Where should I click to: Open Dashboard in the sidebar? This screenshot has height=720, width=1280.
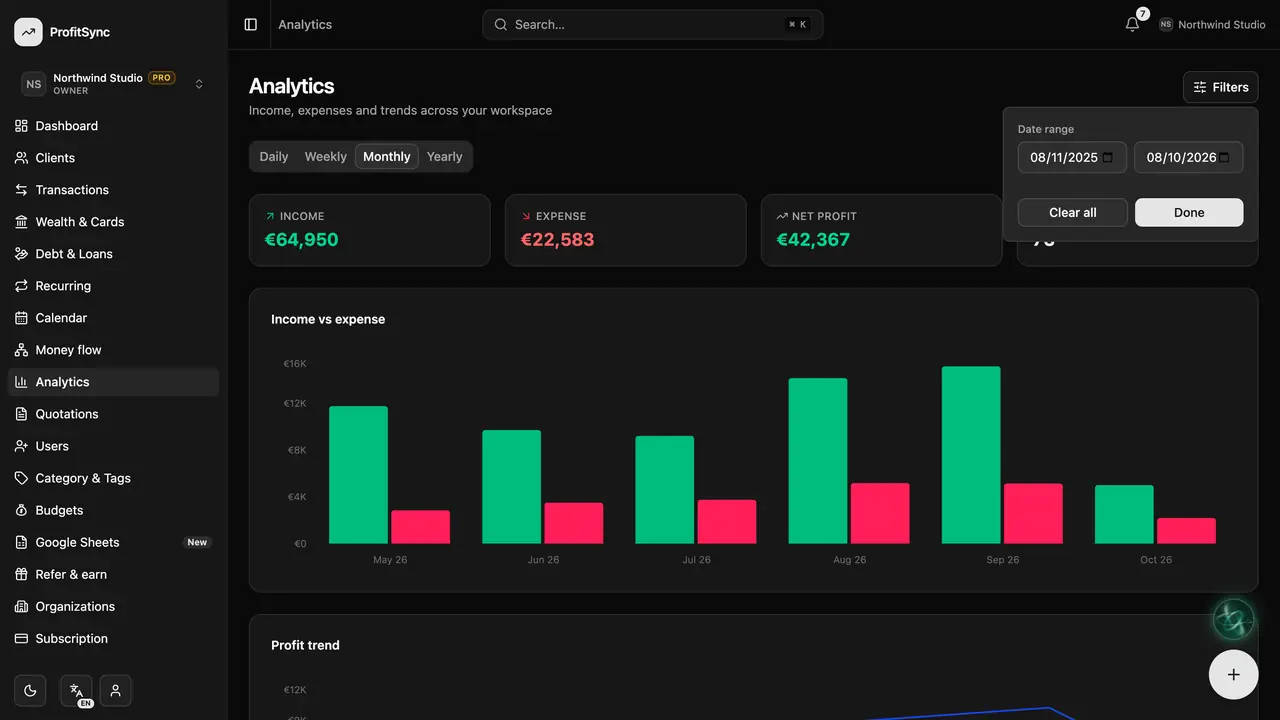113,126
